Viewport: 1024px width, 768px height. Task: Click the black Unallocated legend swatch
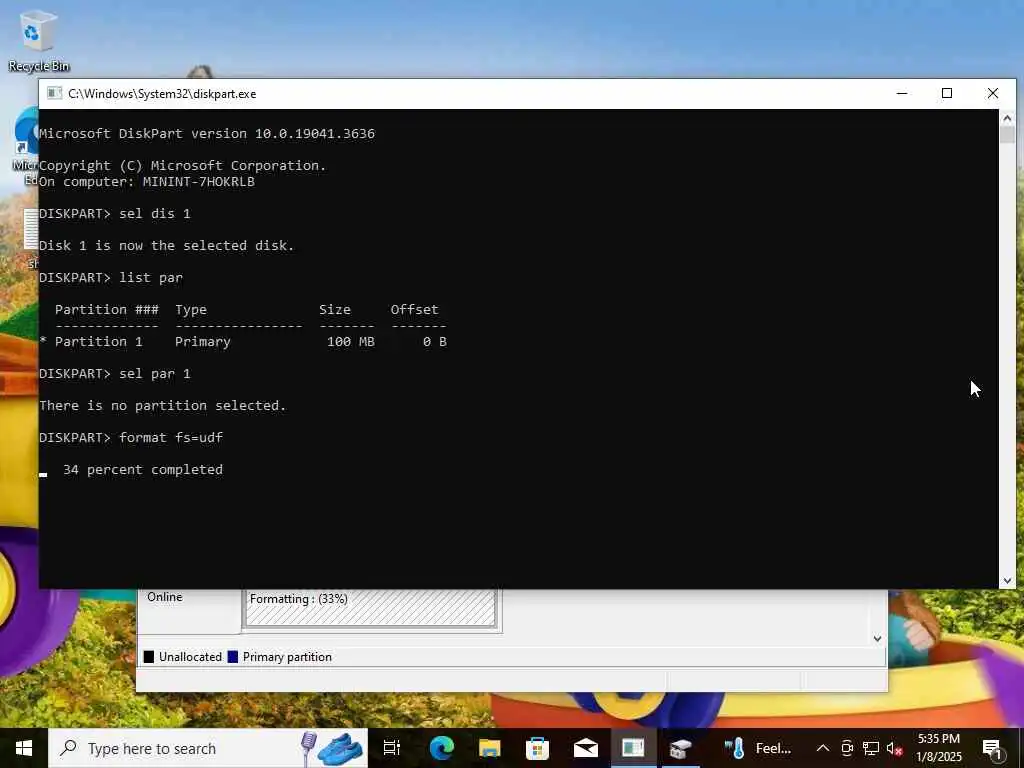pyautogui.click(x=149, y=657)
